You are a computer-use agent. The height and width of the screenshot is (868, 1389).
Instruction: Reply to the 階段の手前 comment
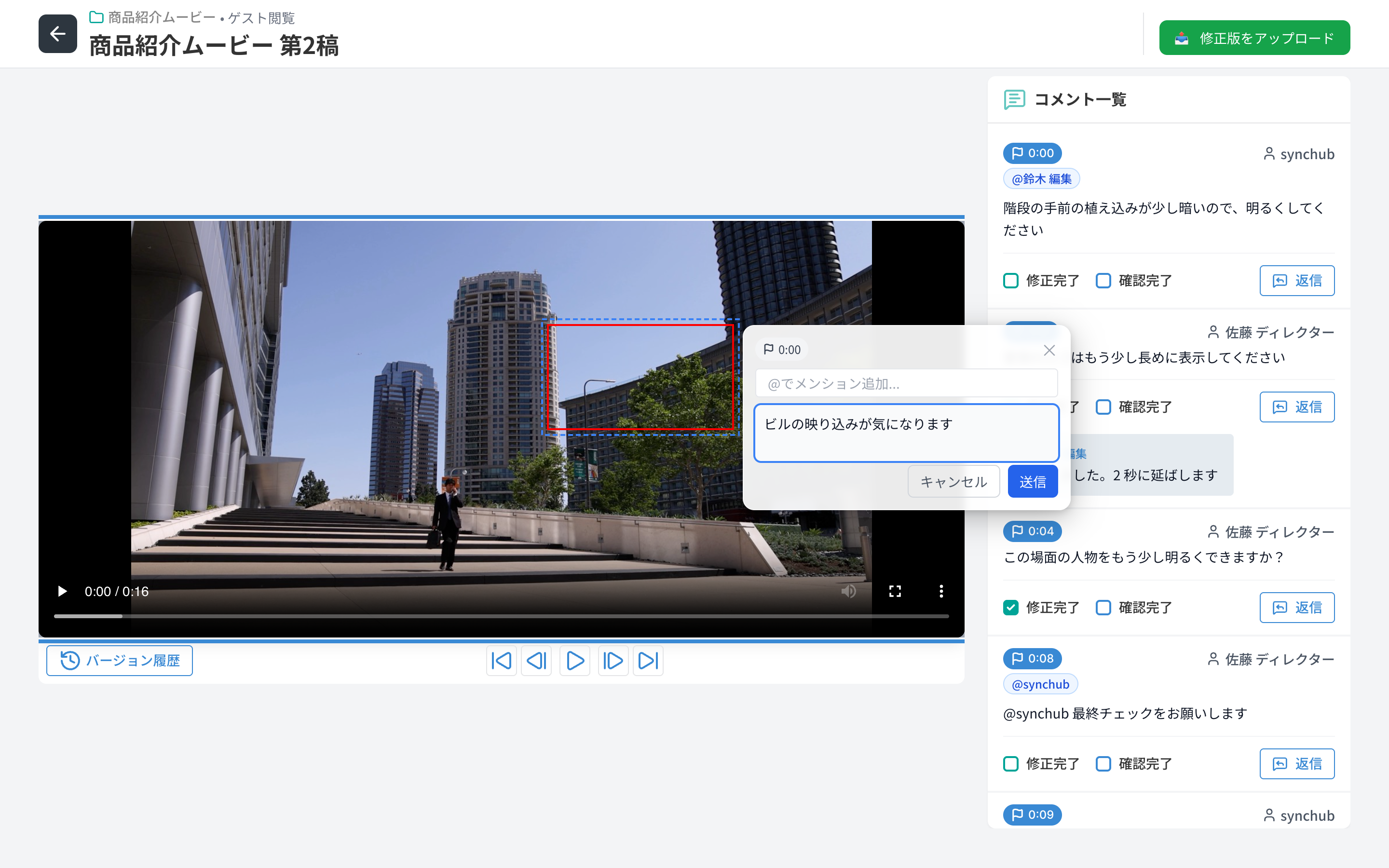pyautogui.click(x=1296, y=281)
